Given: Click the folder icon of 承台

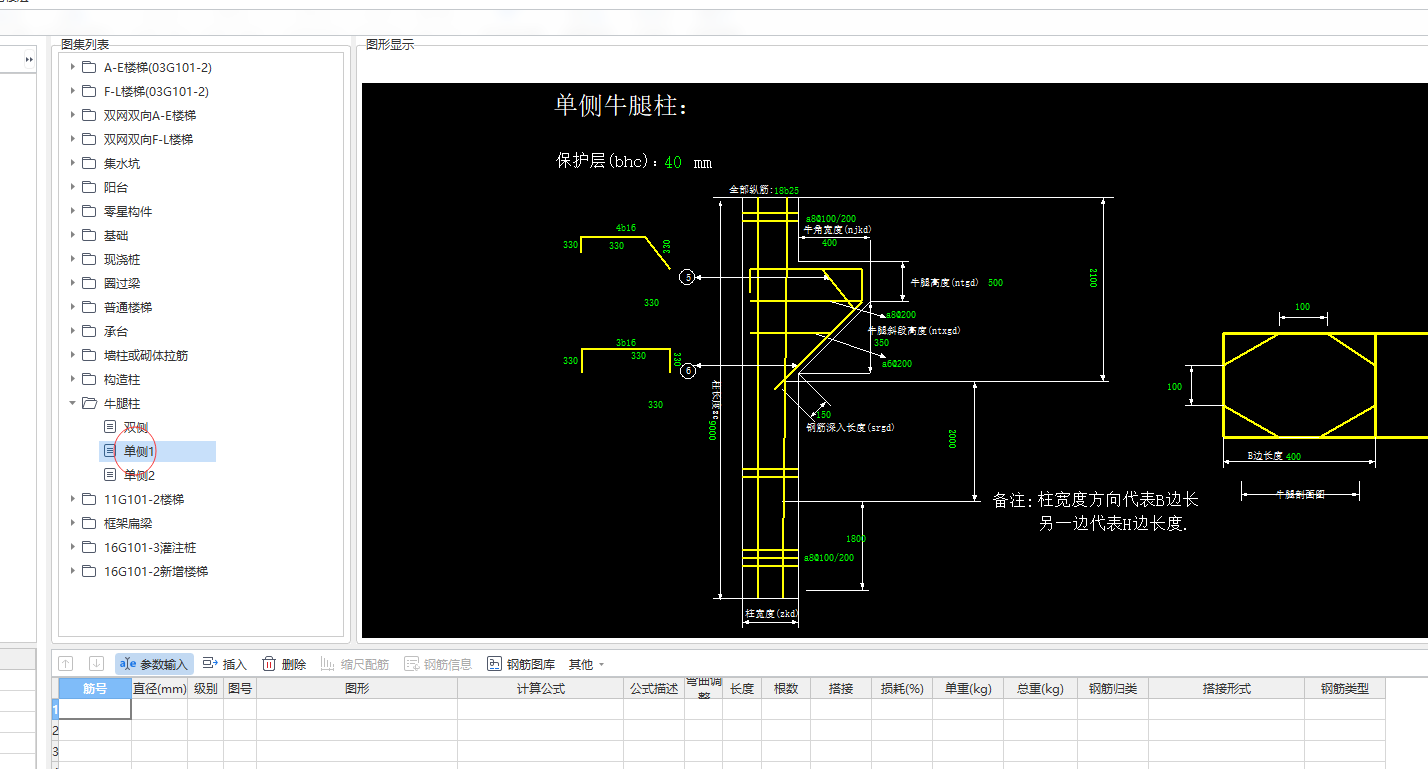Looking at the screenshot, I should (x=89, y=331).
